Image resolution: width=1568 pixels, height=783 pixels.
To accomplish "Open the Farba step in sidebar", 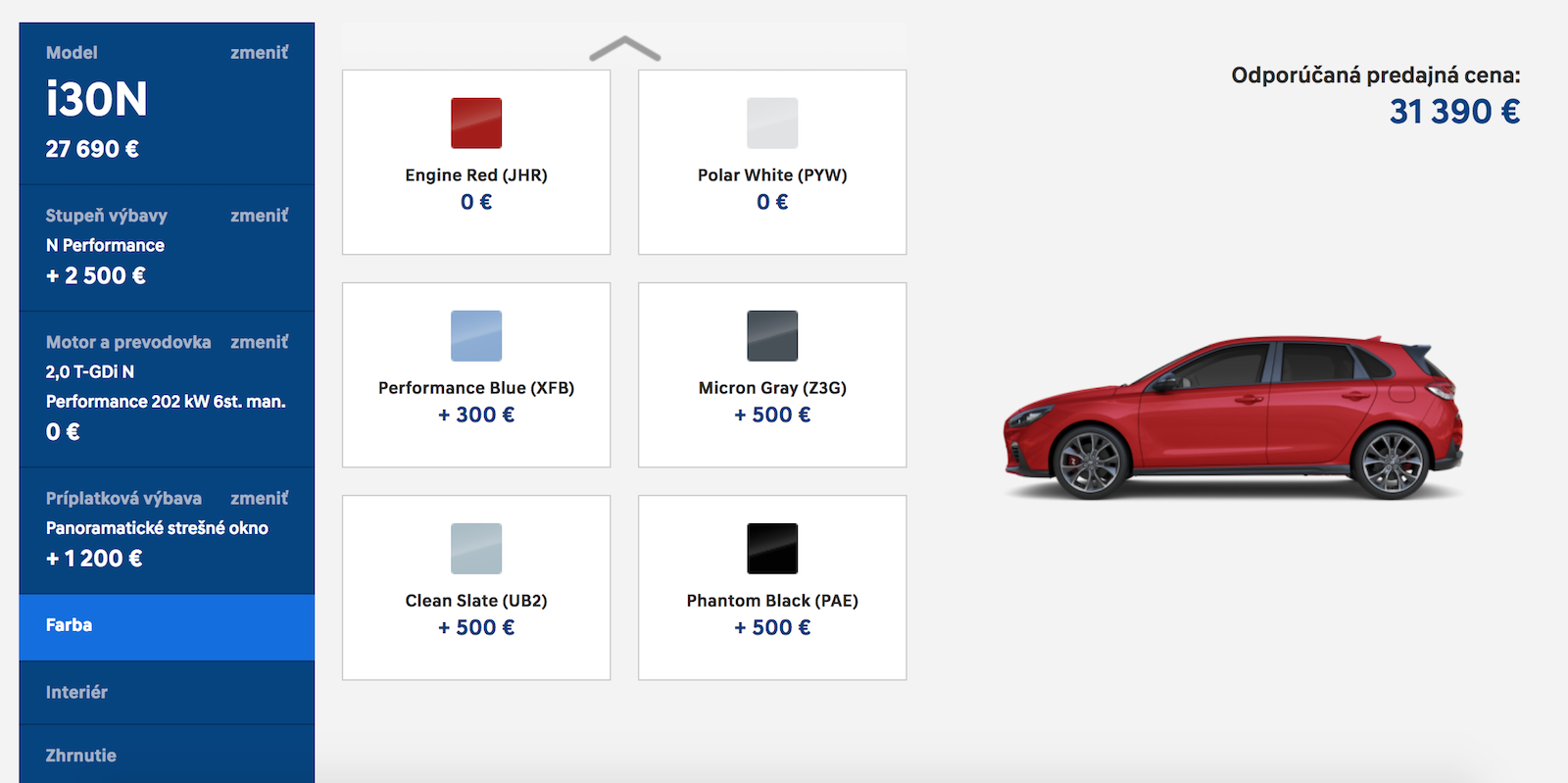I will [167, 626].
